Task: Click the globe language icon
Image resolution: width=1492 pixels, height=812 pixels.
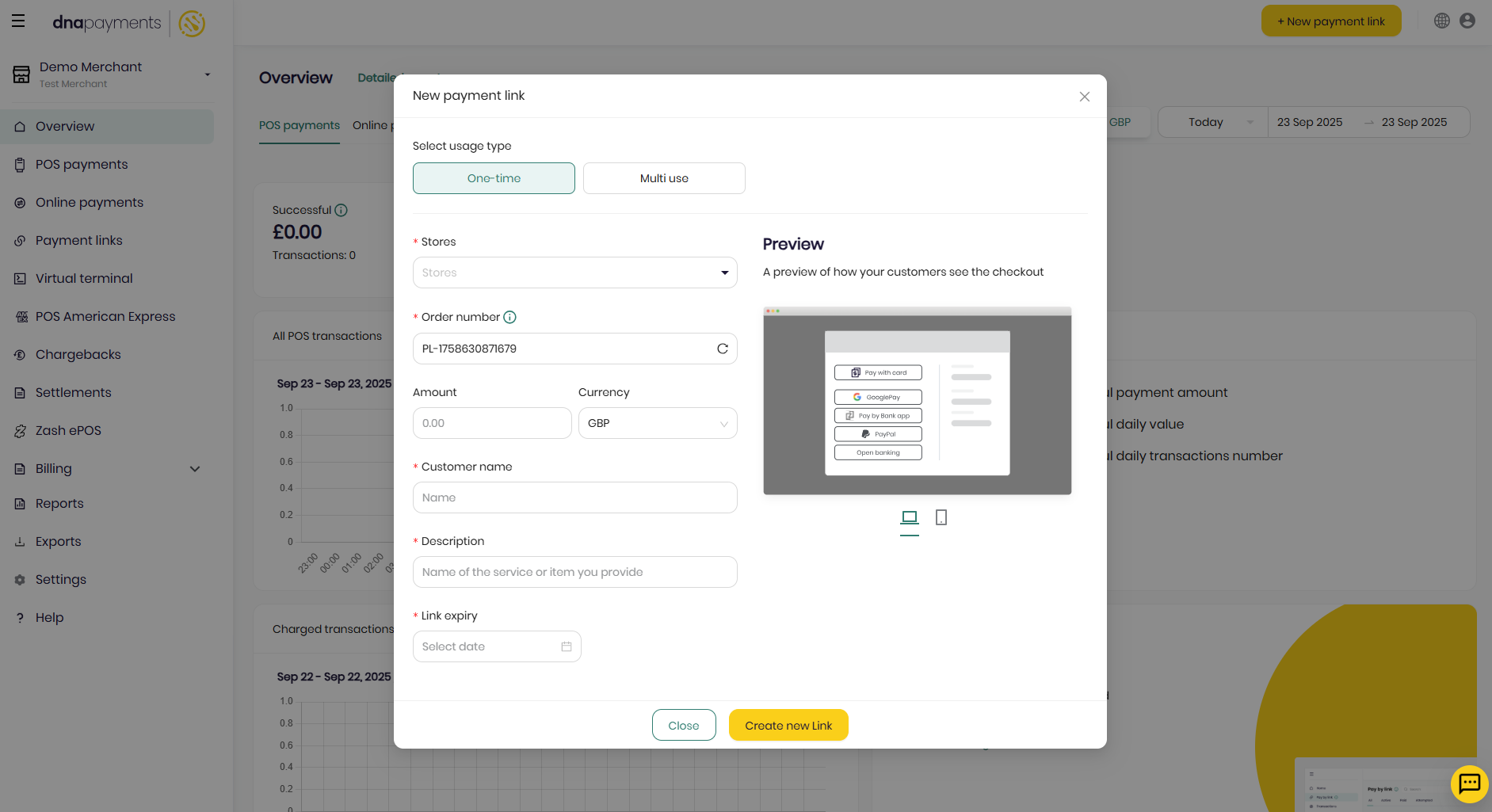Action: pyautogui.click(x=1441, y=21)
